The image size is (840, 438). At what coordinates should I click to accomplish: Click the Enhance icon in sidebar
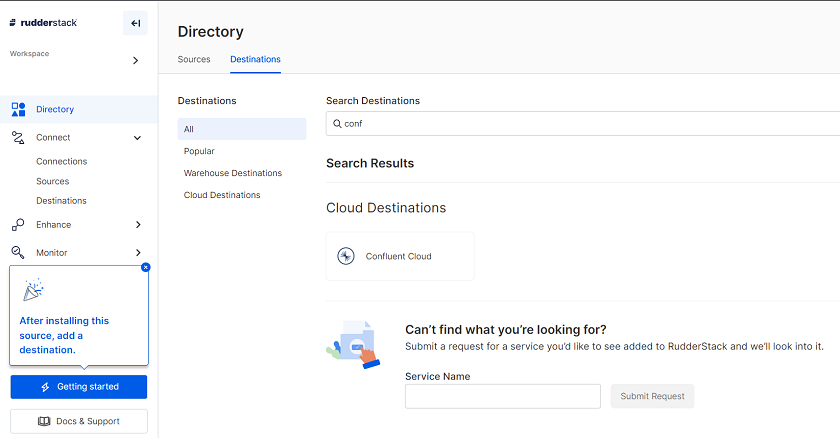[18, 225]
